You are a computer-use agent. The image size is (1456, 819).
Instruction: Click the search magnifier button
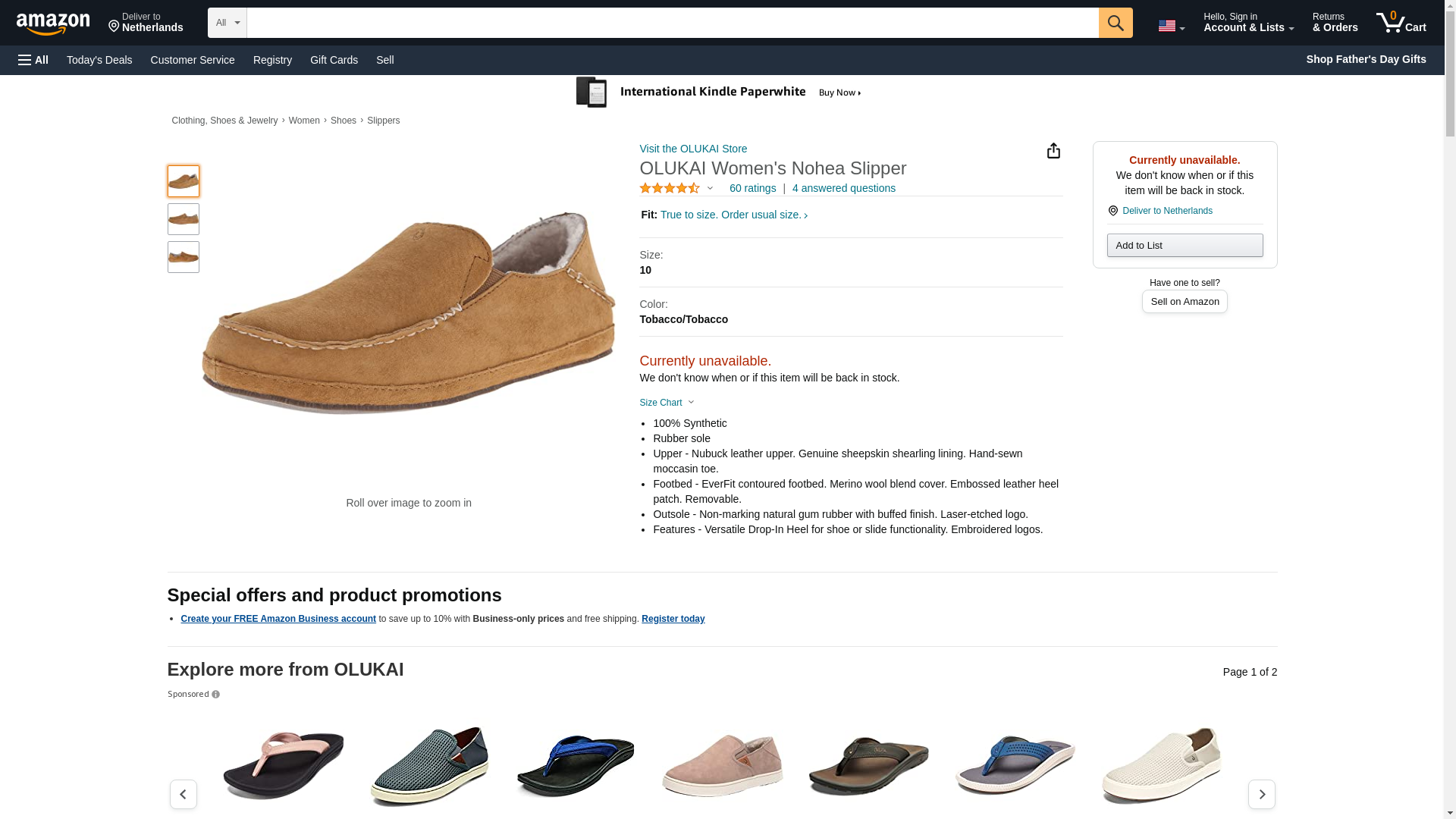[x=1115, y=23]
